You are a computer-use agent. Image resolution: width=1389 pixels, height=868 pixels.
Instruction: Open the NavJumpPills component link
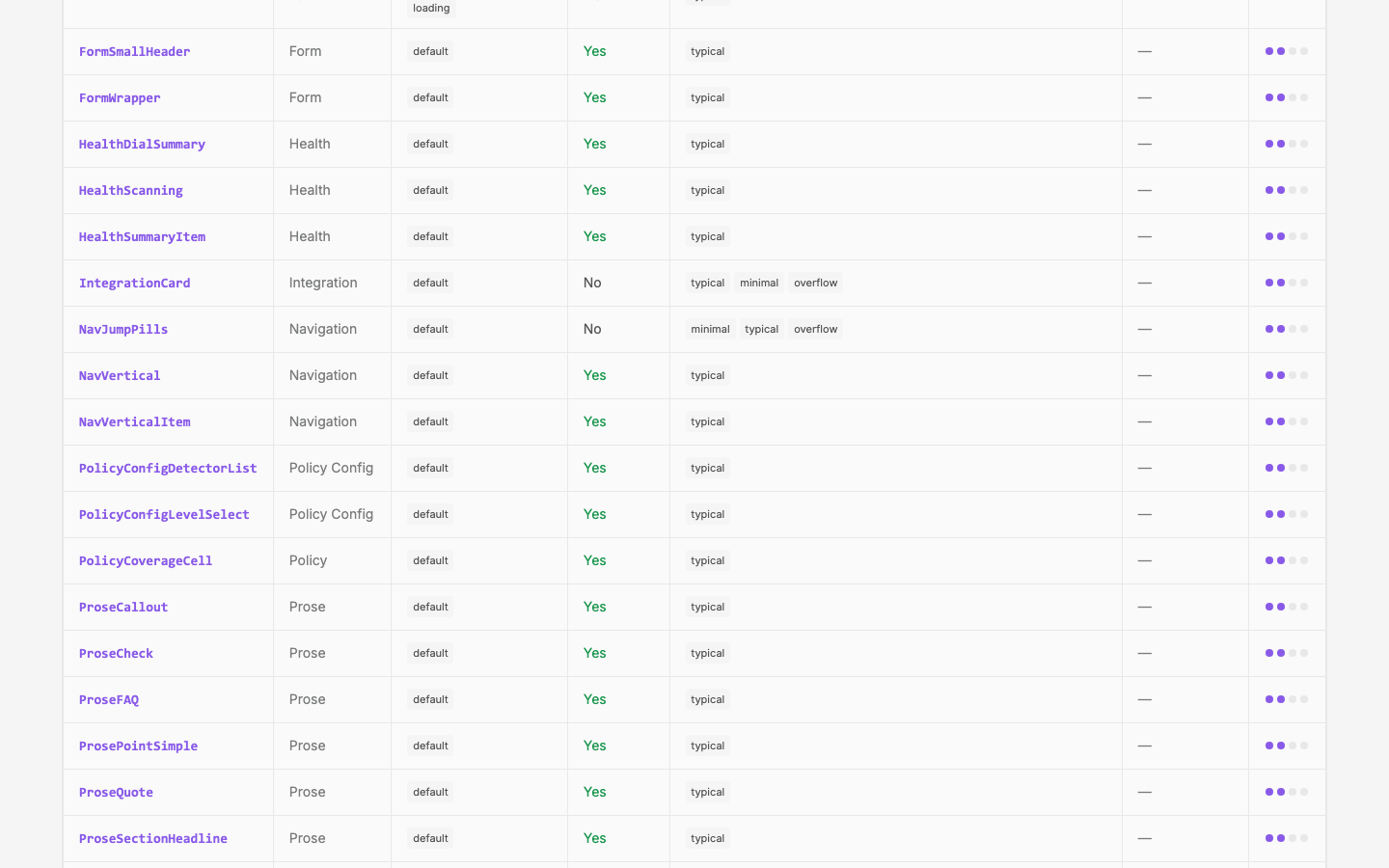coord(123,330)
